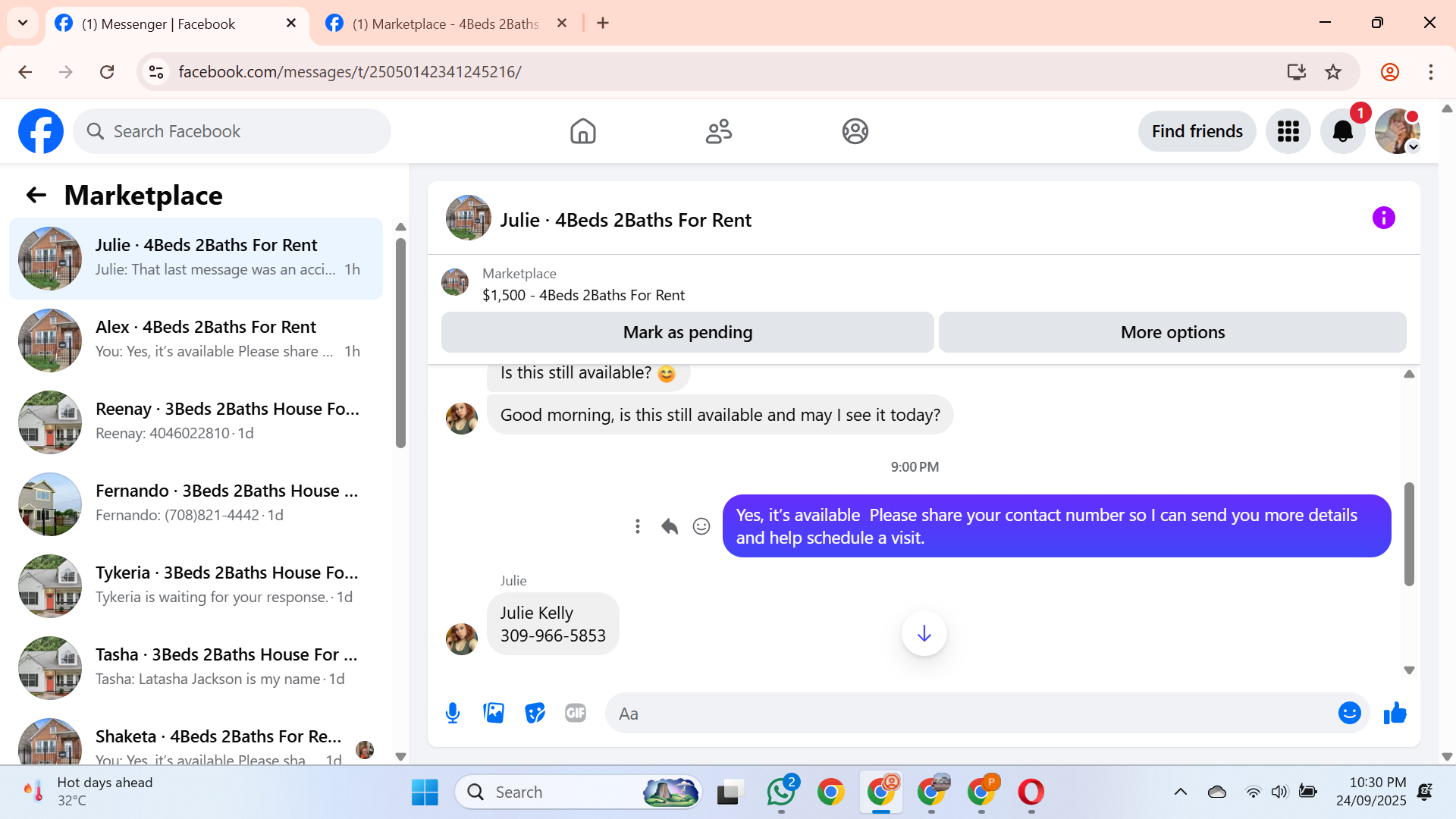Viewport: 1456px width, 819px height.
Task: Click the Windows taskbar Search box
Action: 578,792
